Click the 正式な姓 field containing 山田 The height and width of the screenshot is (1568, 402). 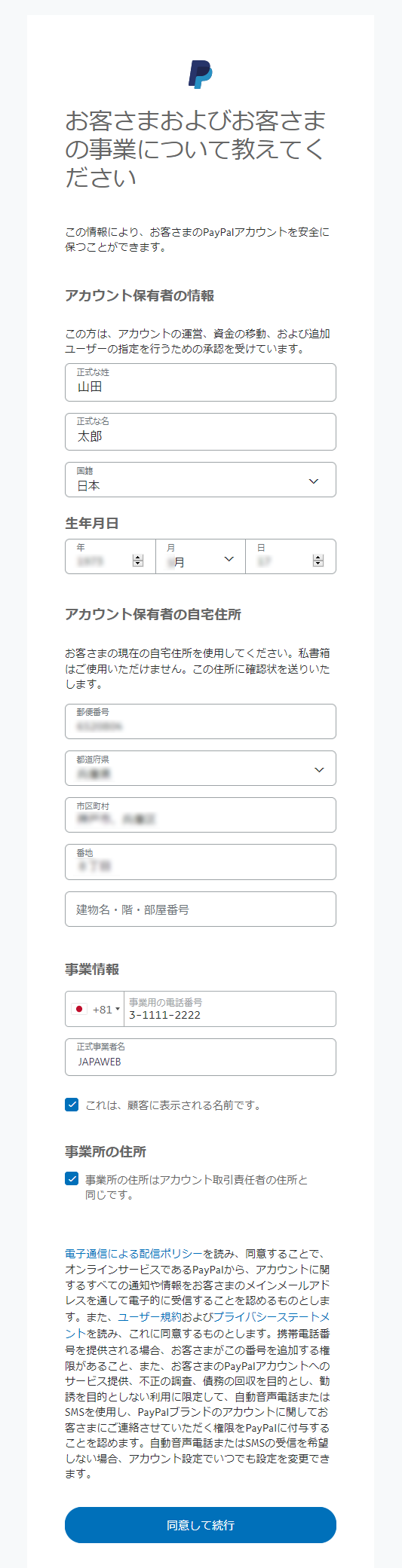pos(201,383)
